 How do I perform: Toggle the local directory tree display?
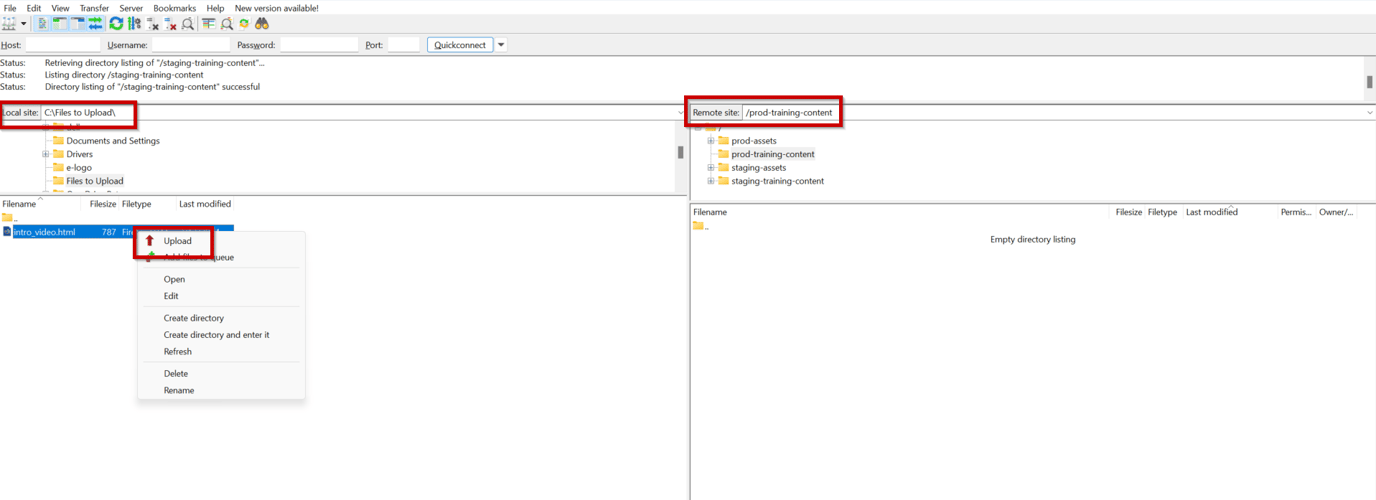[x=60, y=24]
